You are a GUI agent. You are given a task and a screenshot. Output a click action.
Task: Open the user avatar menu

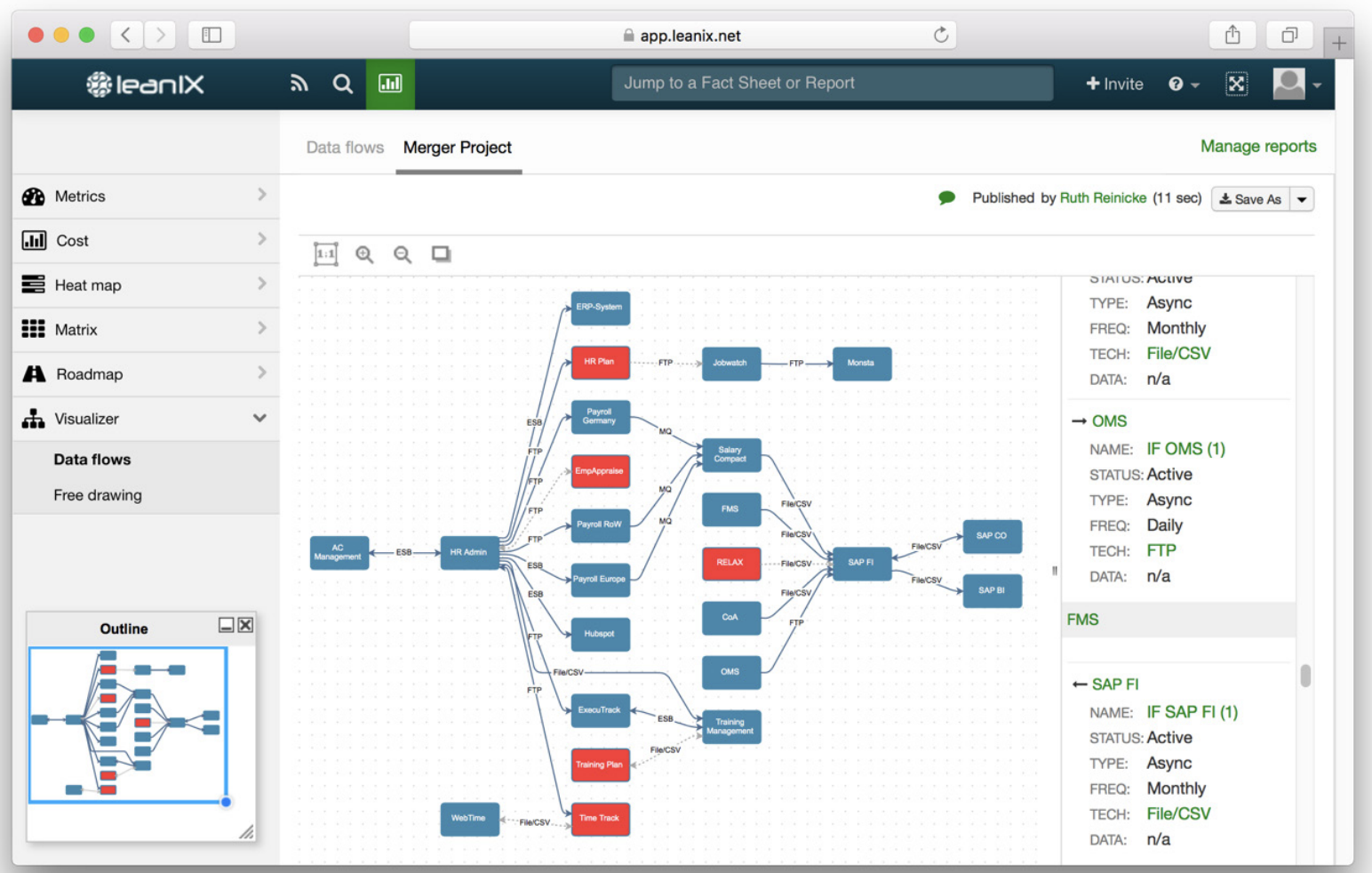point(1297,84)
